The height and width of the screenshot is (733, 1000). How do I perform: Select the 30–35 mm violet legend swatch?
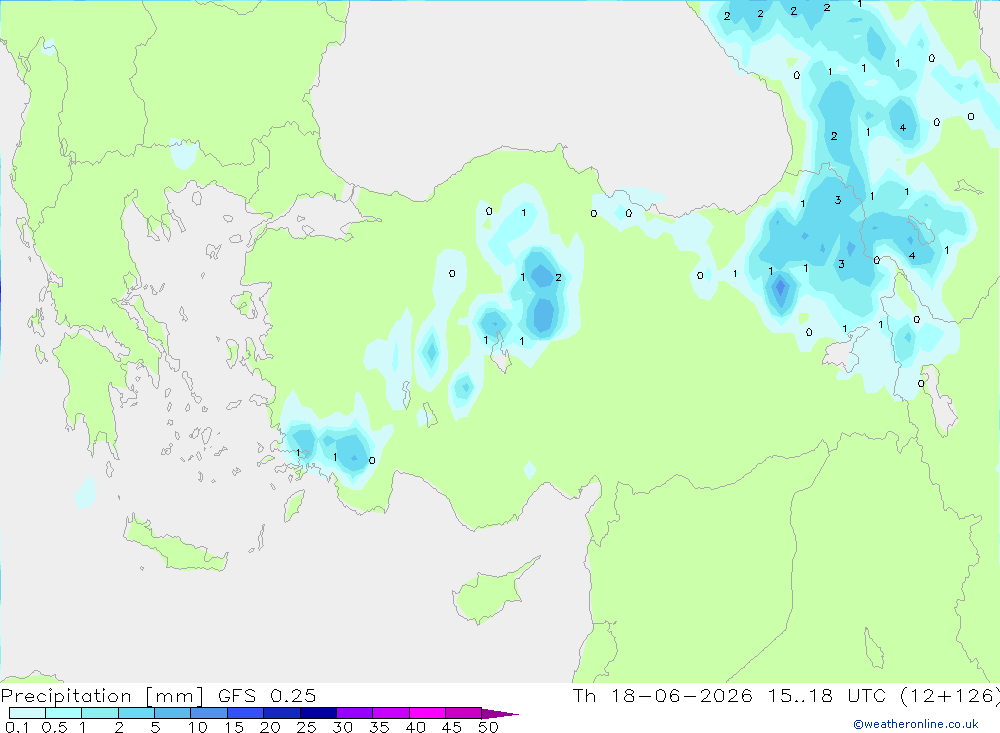pyautogui.click(x=355, y=713)
